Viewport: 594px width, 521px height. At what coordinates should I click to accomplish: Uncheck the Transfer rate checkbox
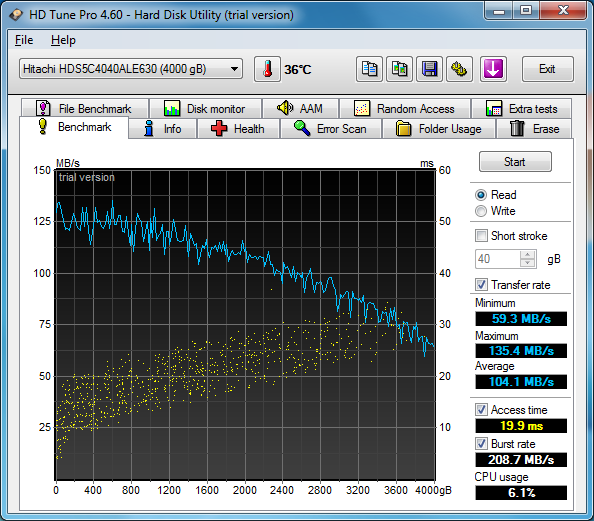(481, 285)
